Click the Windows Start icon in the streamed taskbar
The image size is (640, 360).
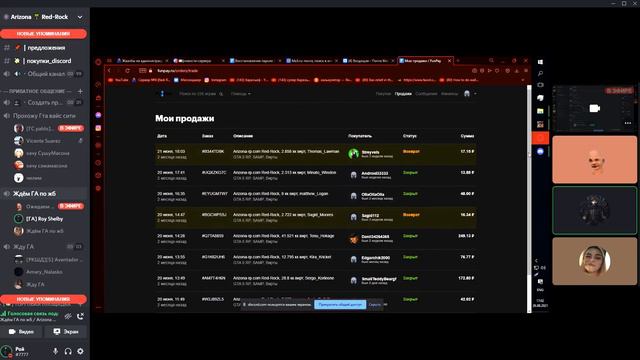(540, 62)
